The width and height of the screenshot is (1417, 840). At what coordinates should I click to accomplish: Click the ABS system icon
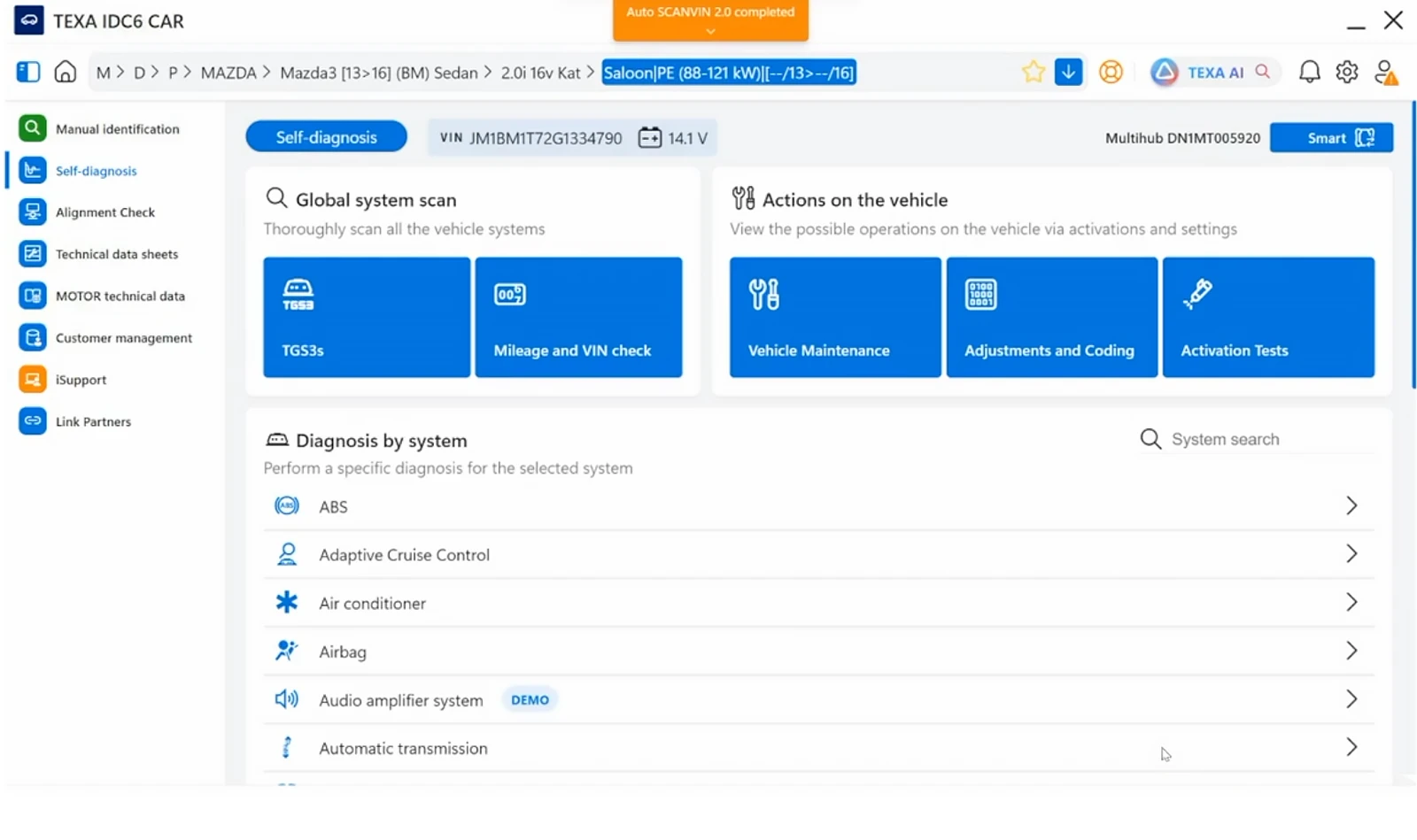pos(286,506)
